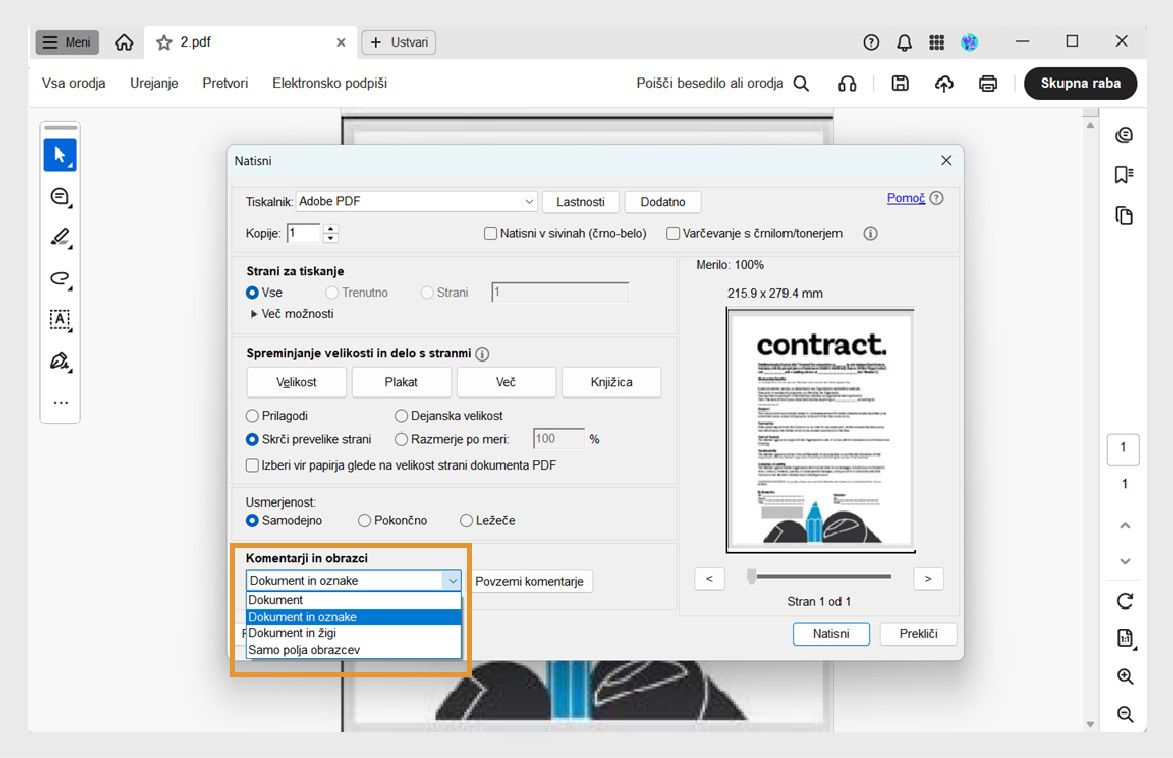The image size is (1173, 758).
Task: Increase copies with stepper arrows
Action: [331, 229]
